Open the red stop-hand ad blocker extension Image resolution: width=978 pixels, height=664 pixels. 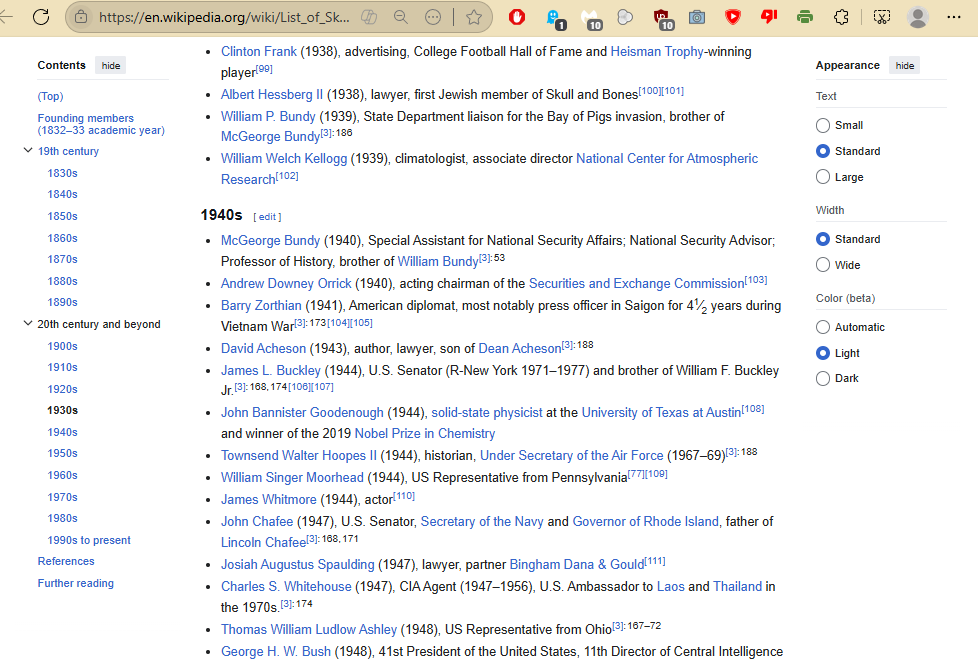point(516,17)
